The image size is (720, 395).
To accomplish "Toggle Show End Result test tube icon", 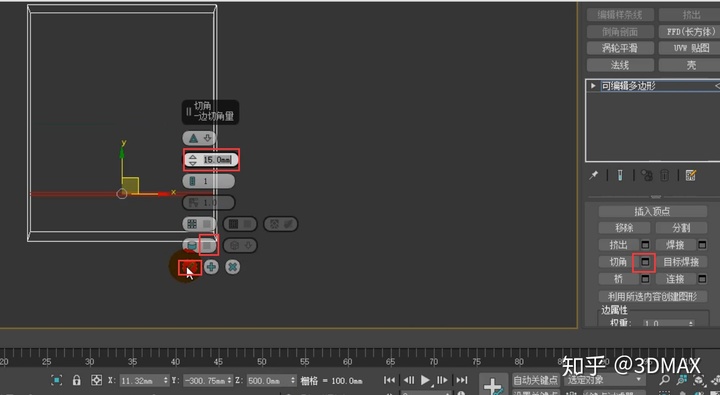I will click(x=620, y=175).
